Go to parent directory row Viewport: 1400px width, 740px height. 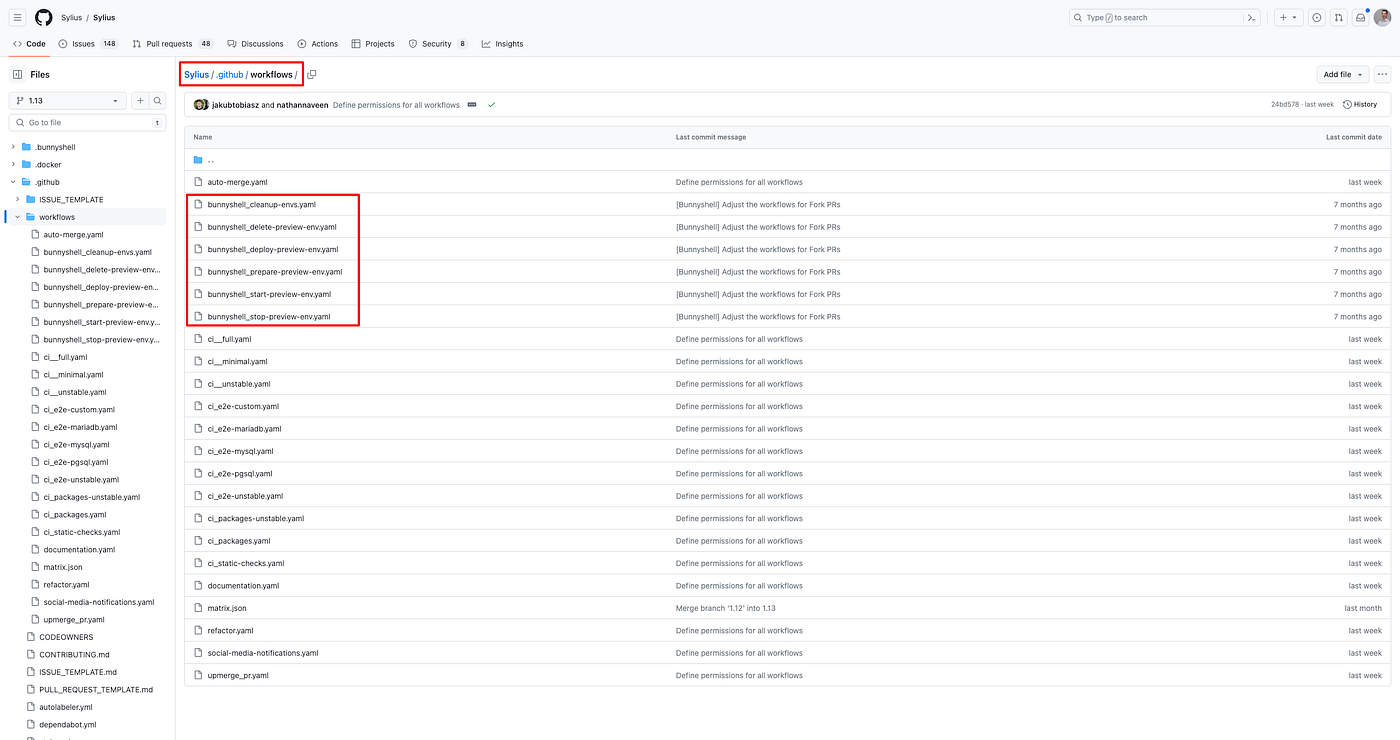tap(787, 159)
